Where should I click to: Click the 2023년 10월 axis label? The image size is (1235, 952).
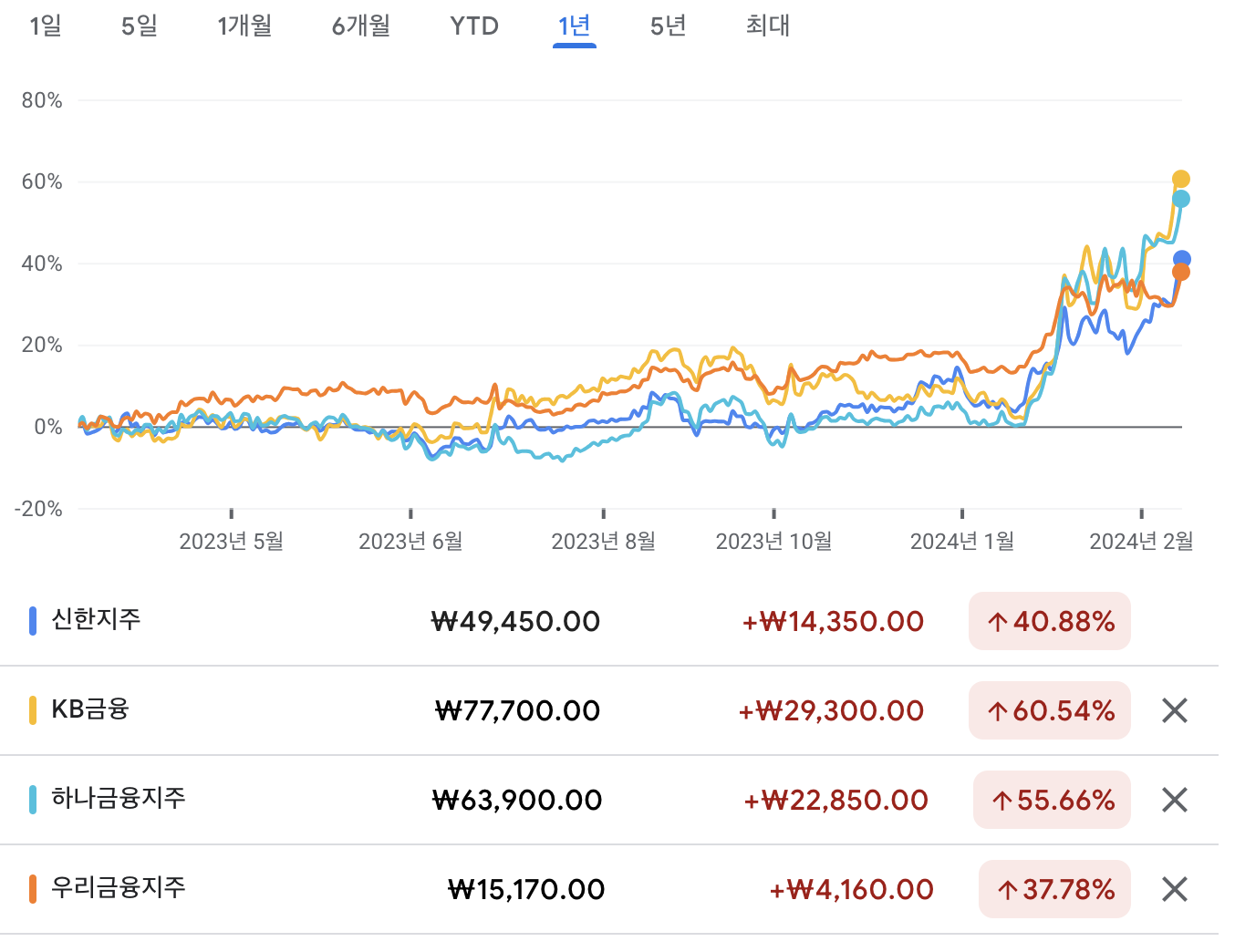(x=773, y=542)
